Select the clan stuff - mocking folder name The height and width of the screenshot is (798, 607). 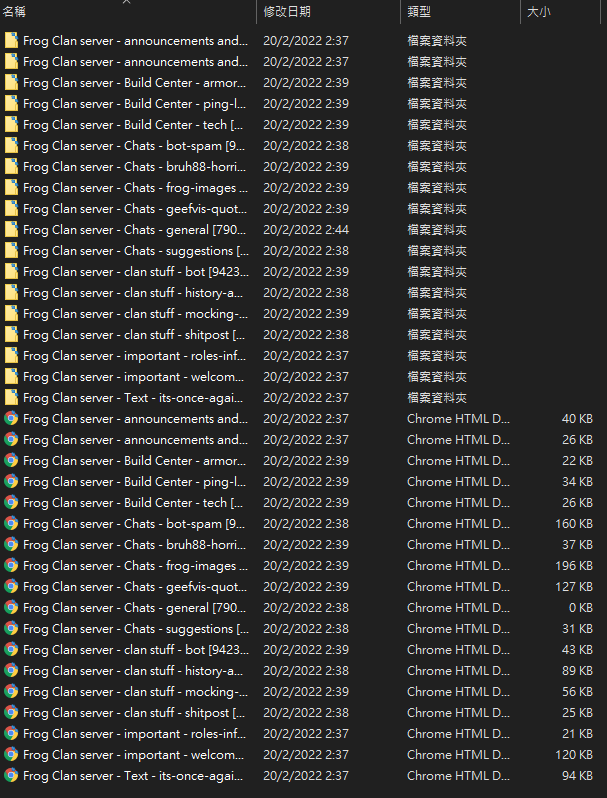point(135,314)
